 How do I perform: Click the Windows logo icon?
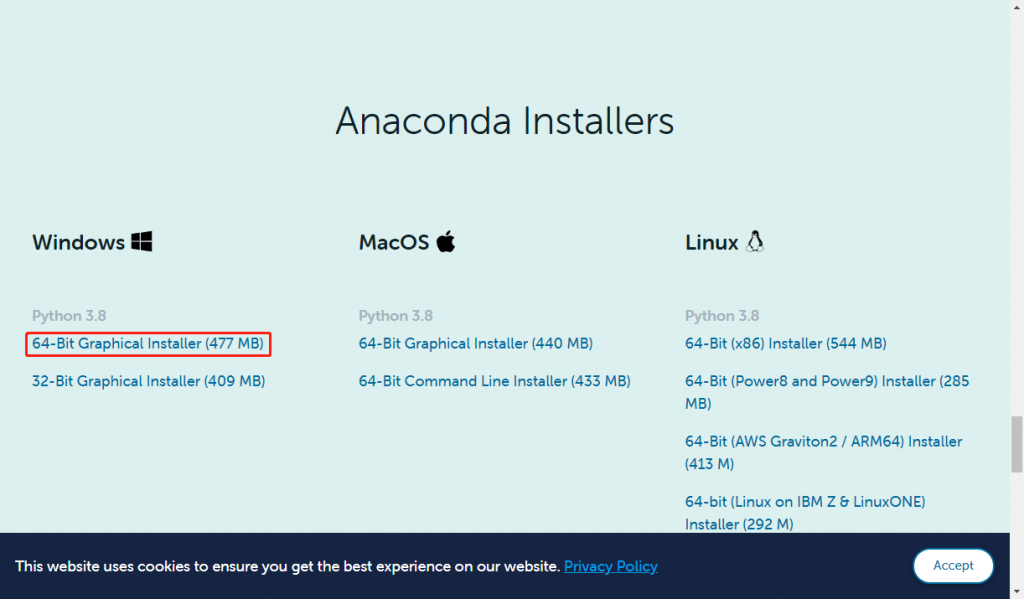tap(142, 242)
